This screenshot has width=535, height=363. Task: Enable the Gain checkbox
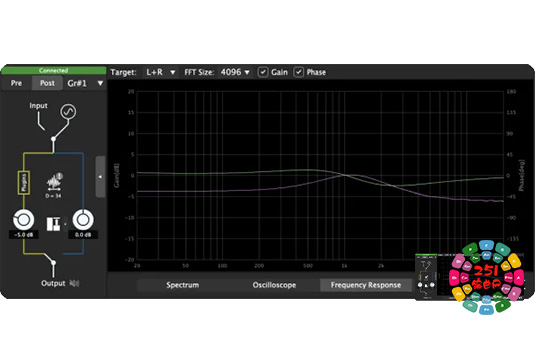[263, 72]
